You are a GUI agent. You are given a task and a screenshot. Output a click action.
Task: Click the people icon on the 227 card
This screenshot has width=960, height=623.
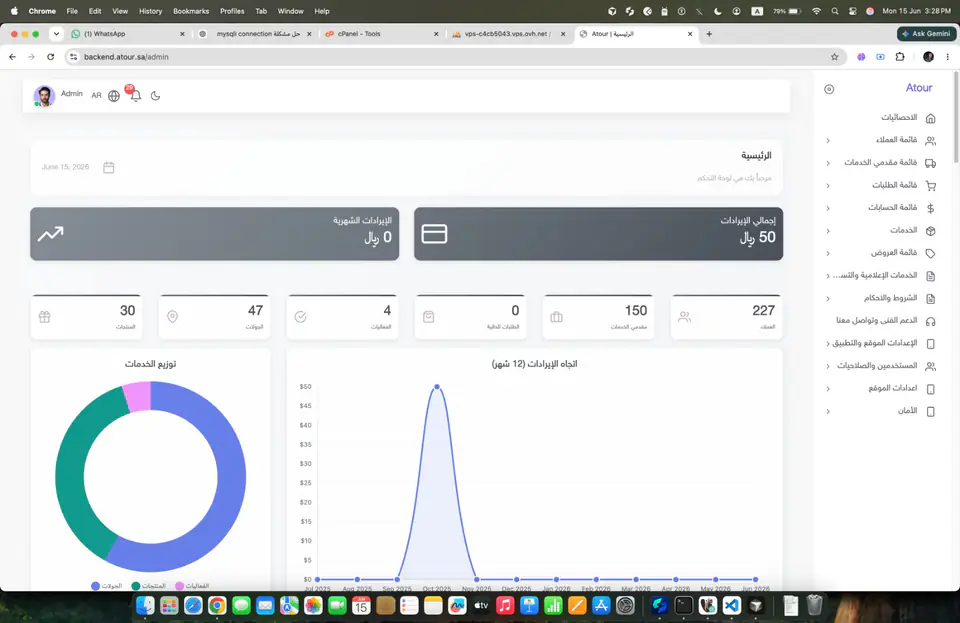click(684, 317)
